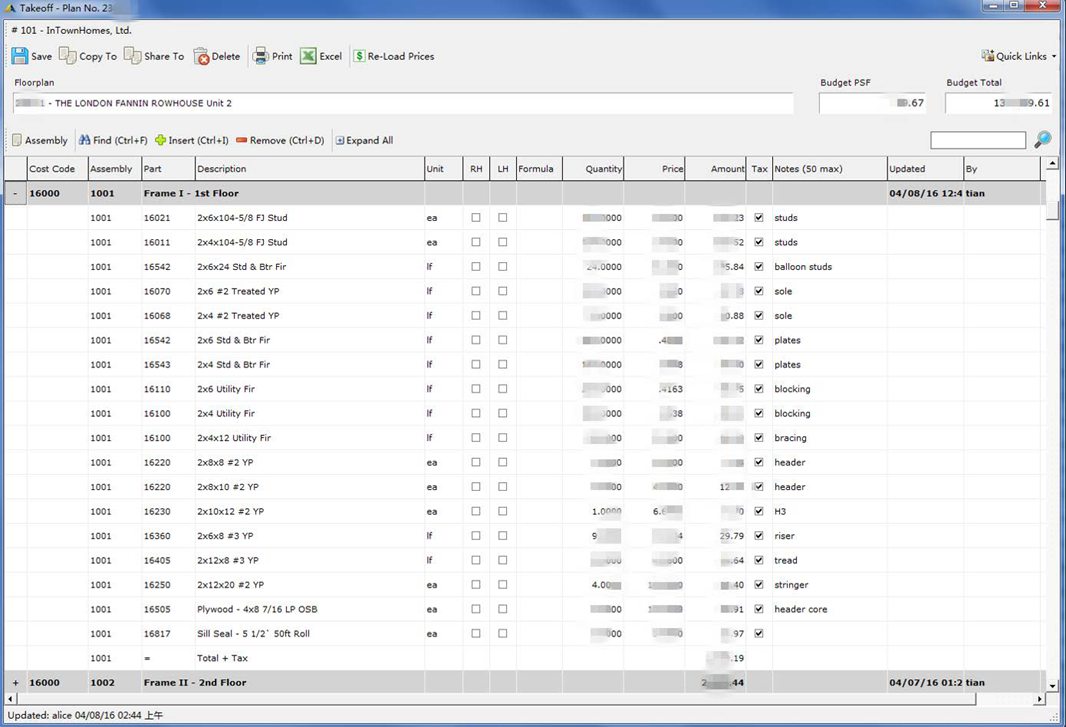The height and width of the screenshot is (727, 1066).
Task: Click the magnifier search icon
Action: [x=1042, y=140]
